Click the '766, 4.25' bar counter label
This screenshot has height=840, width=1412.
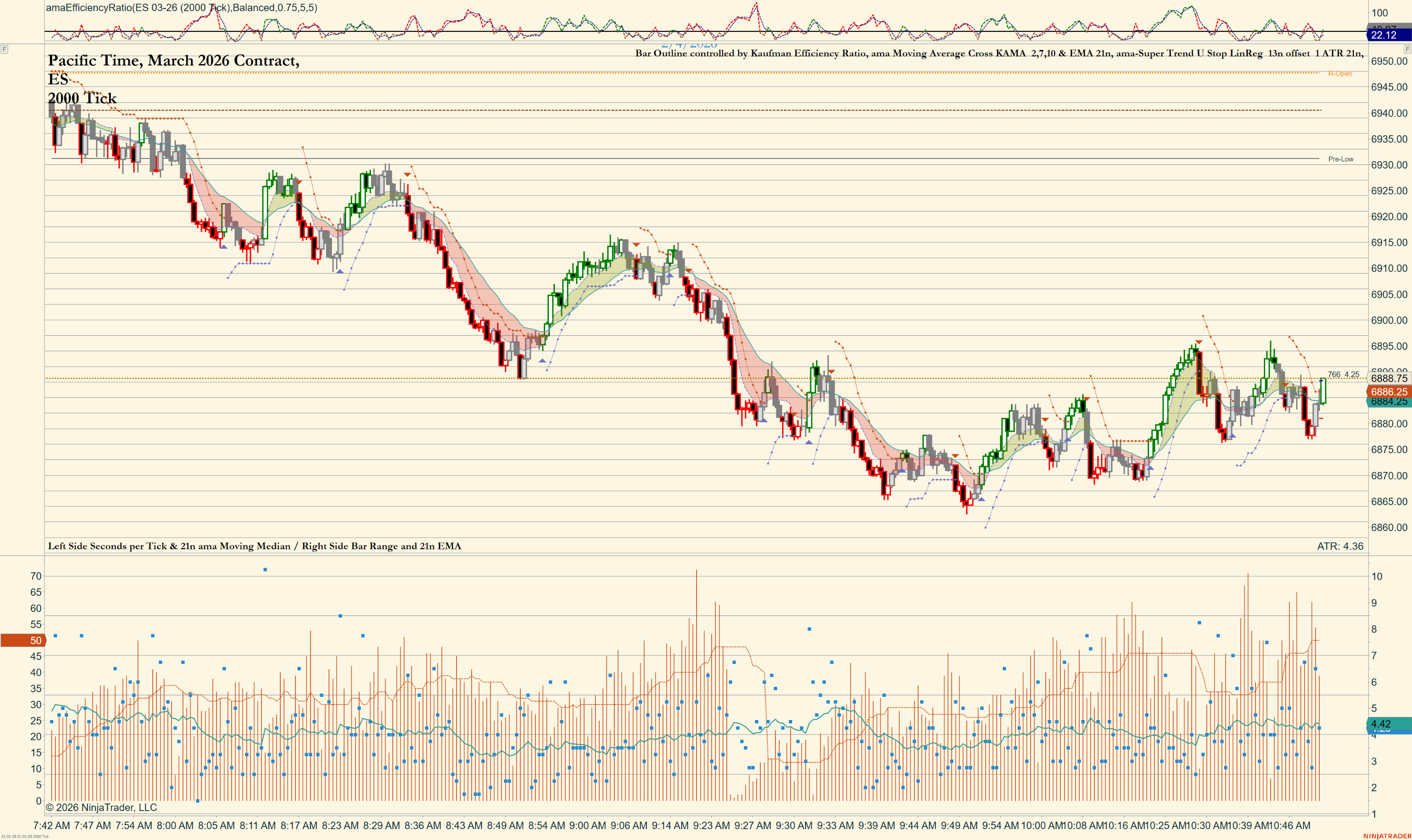click(x=1344, y=374)
